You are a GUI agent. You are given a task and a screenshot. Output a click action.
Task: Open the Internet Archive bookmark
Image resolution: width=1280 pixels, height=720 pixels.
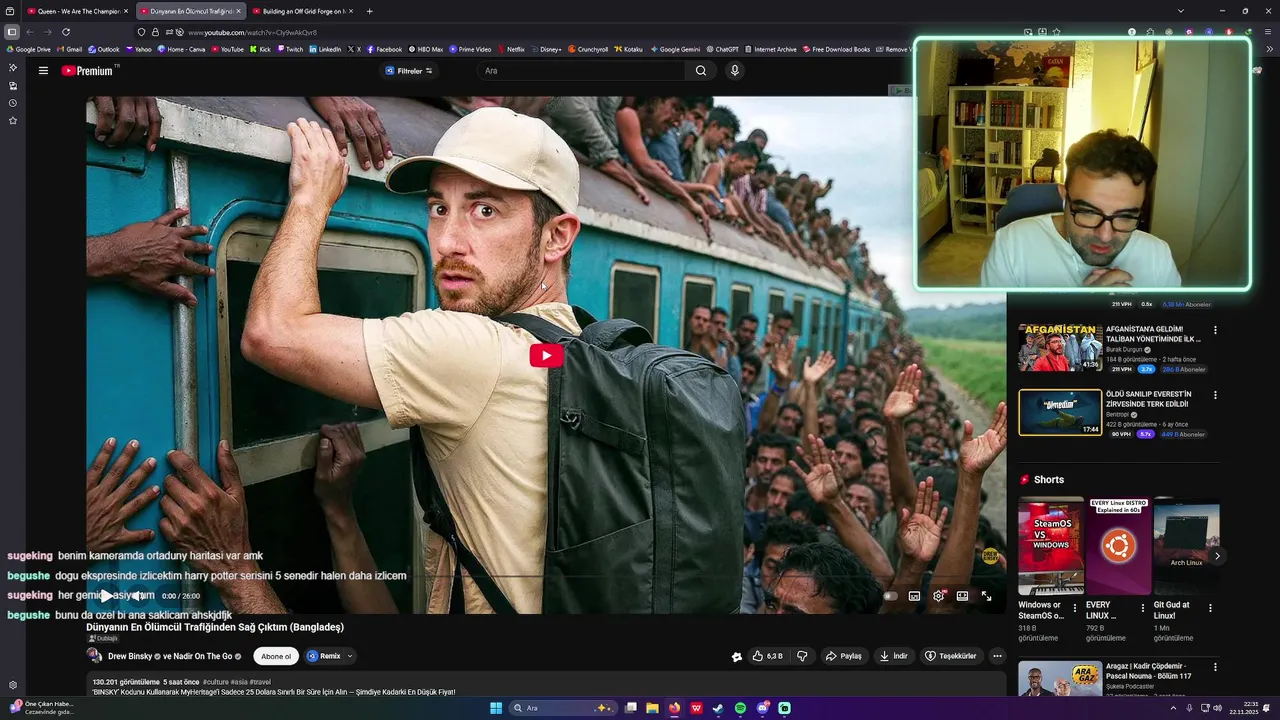771,49
